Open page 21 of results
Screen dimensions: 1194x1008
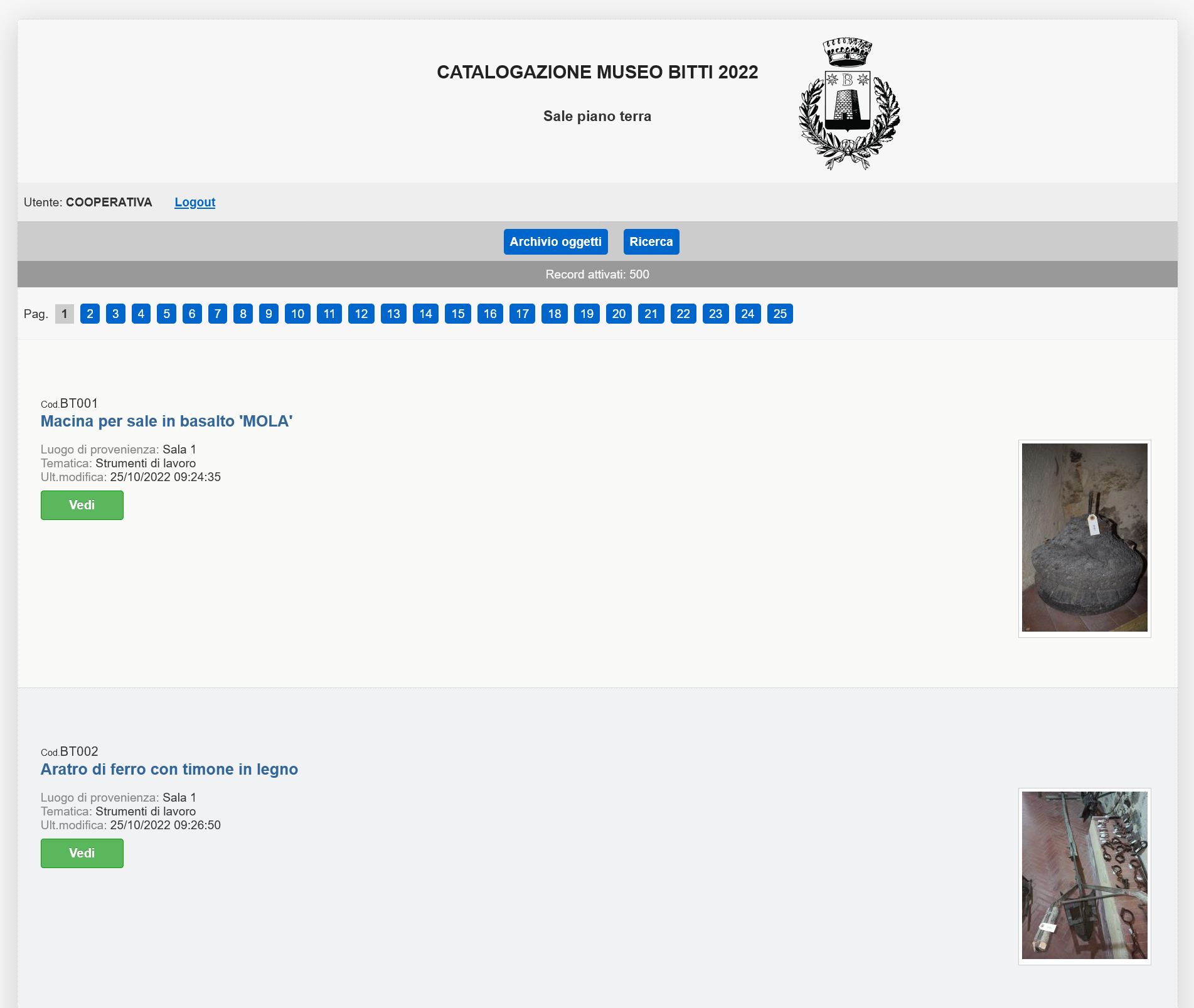click(x=651, y=314)
